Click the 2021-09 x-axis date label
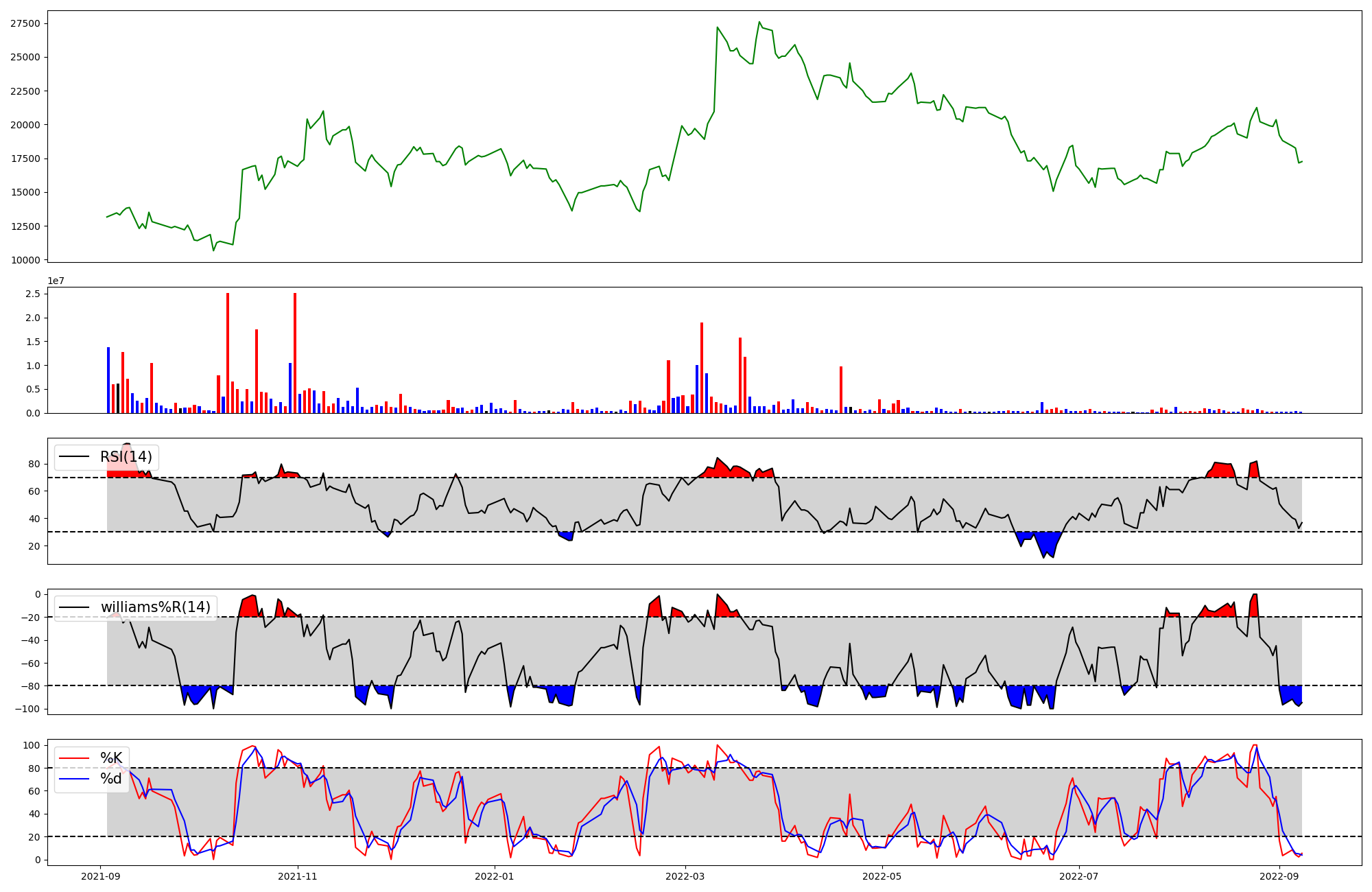The image size is (1372, 892). pos(101,876)
